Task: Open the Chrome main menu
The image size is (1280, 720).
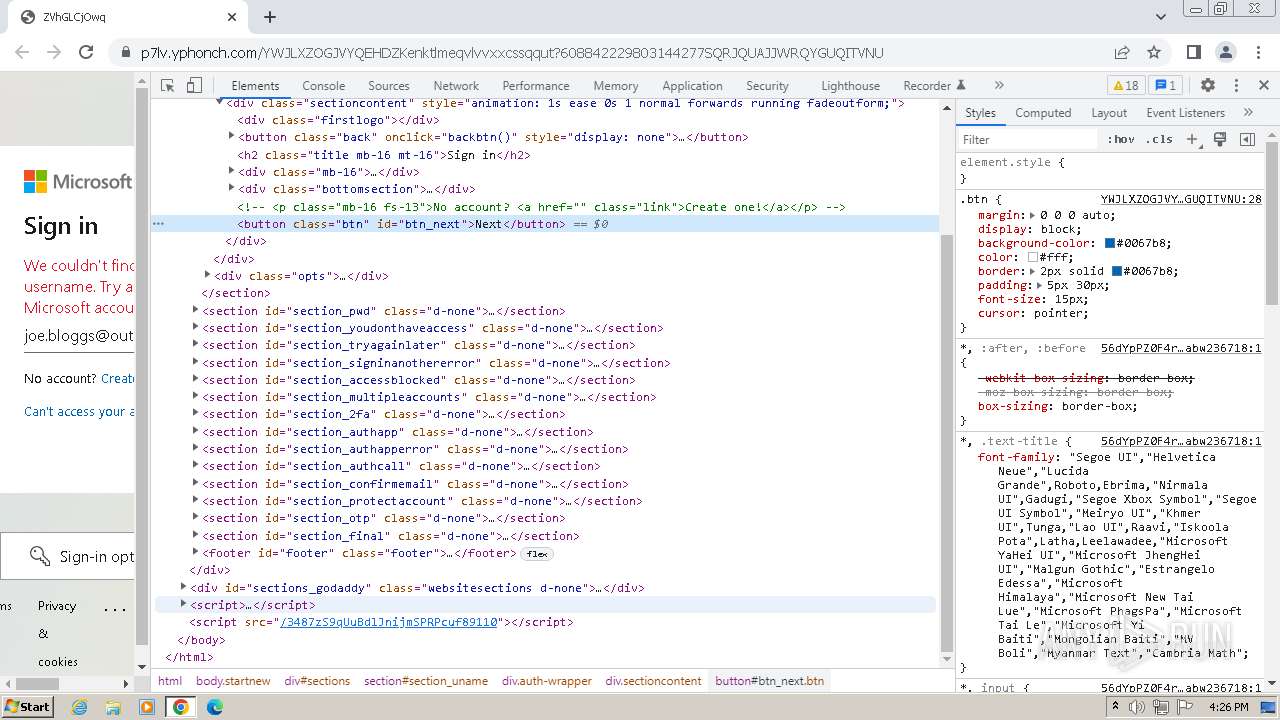Action: [1258, 53]
